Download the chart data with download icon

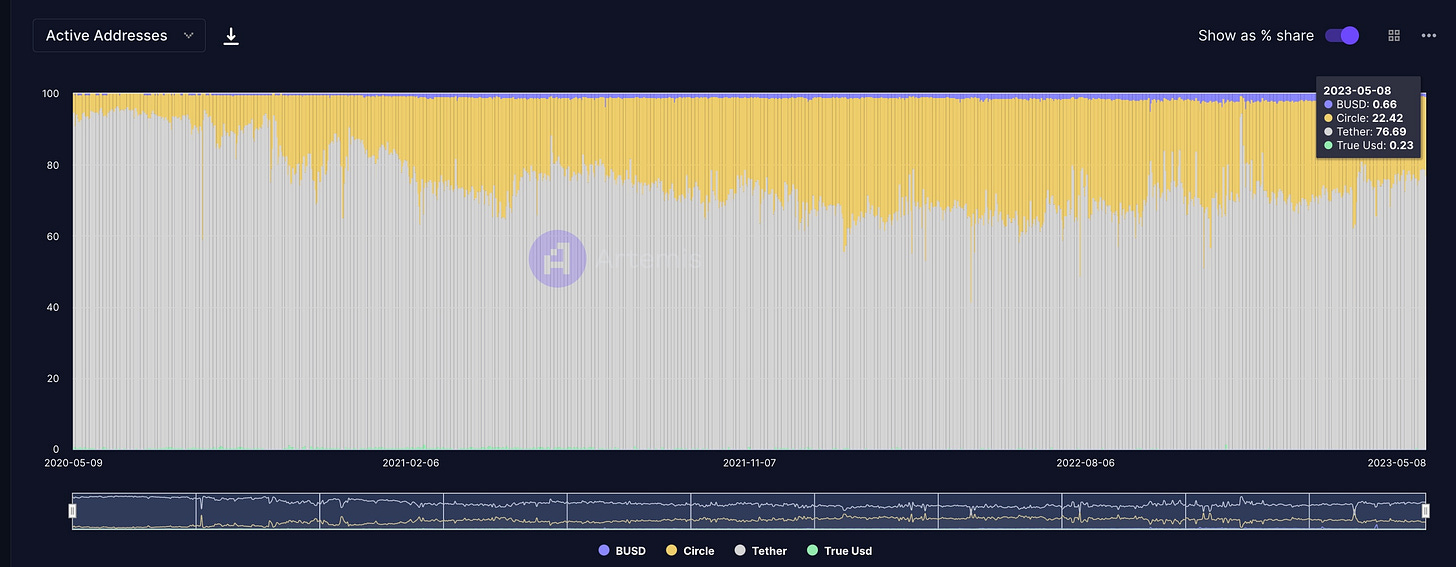point(231,36)
